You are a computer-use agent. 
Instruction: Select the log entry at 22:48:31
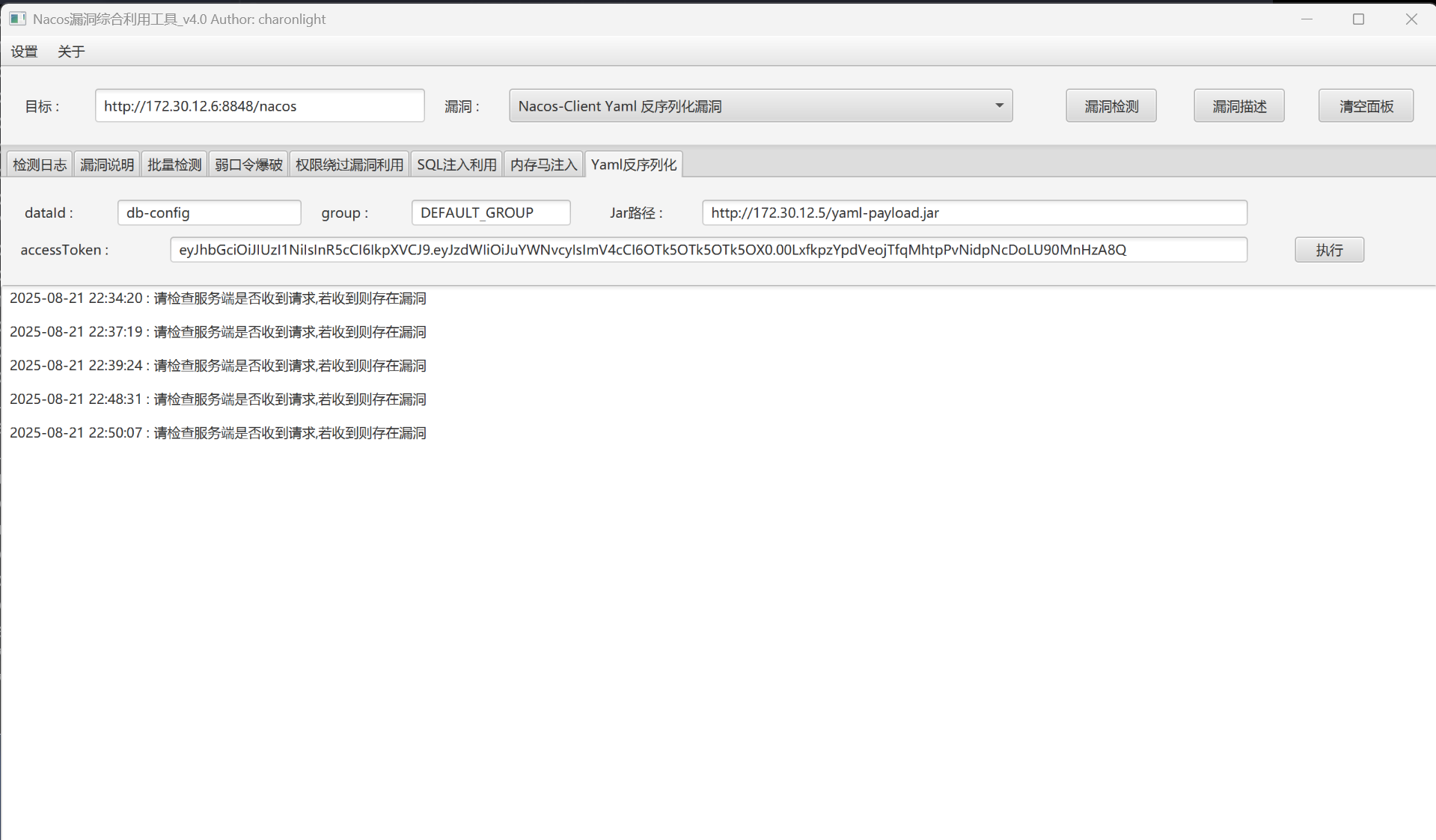(x=218, y=399)
